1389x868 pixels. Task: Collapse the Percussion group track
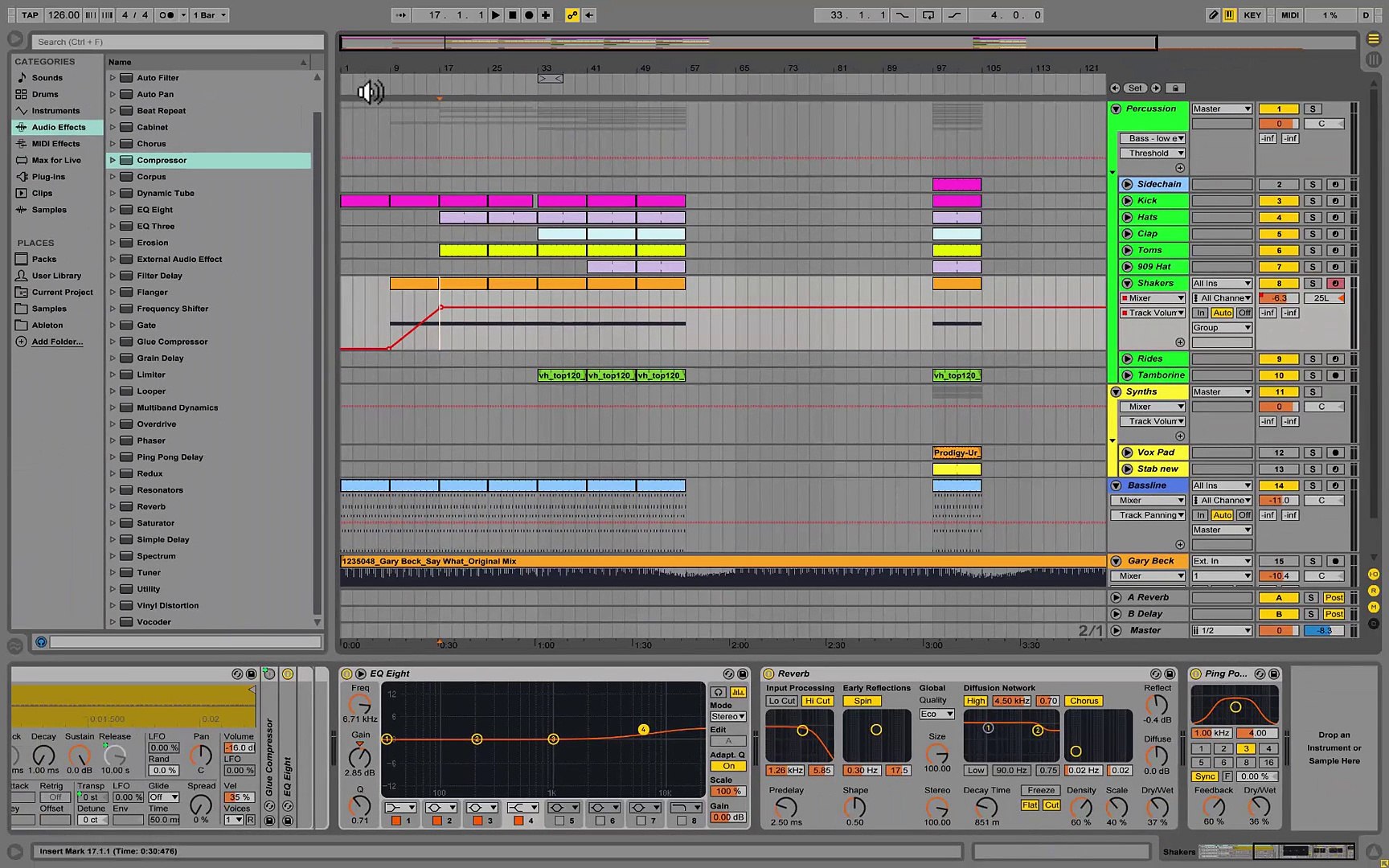point(1117,108)
